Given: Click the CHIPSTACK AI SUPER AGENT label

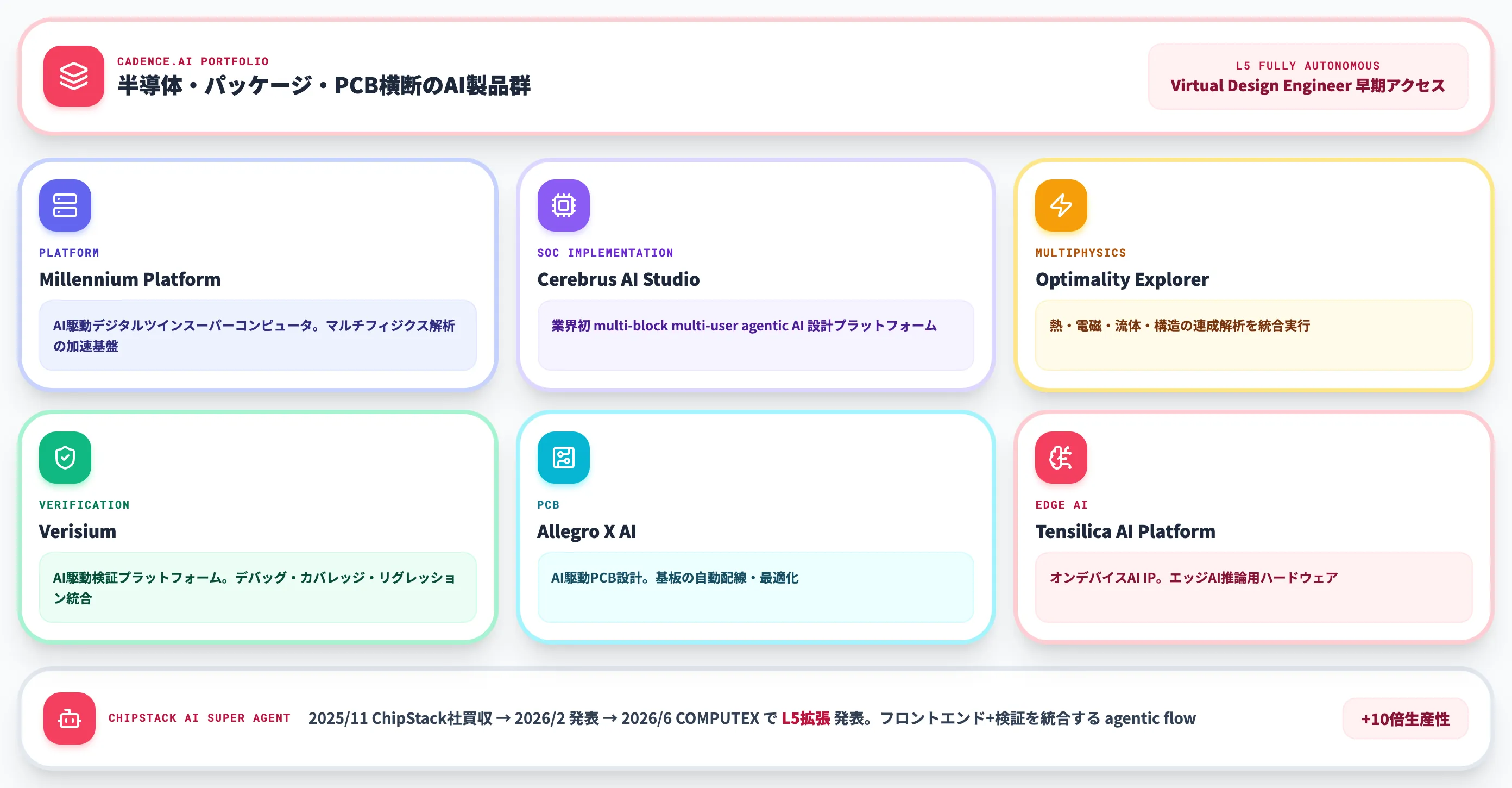Looking at the screenshot, I should (199, 718).
